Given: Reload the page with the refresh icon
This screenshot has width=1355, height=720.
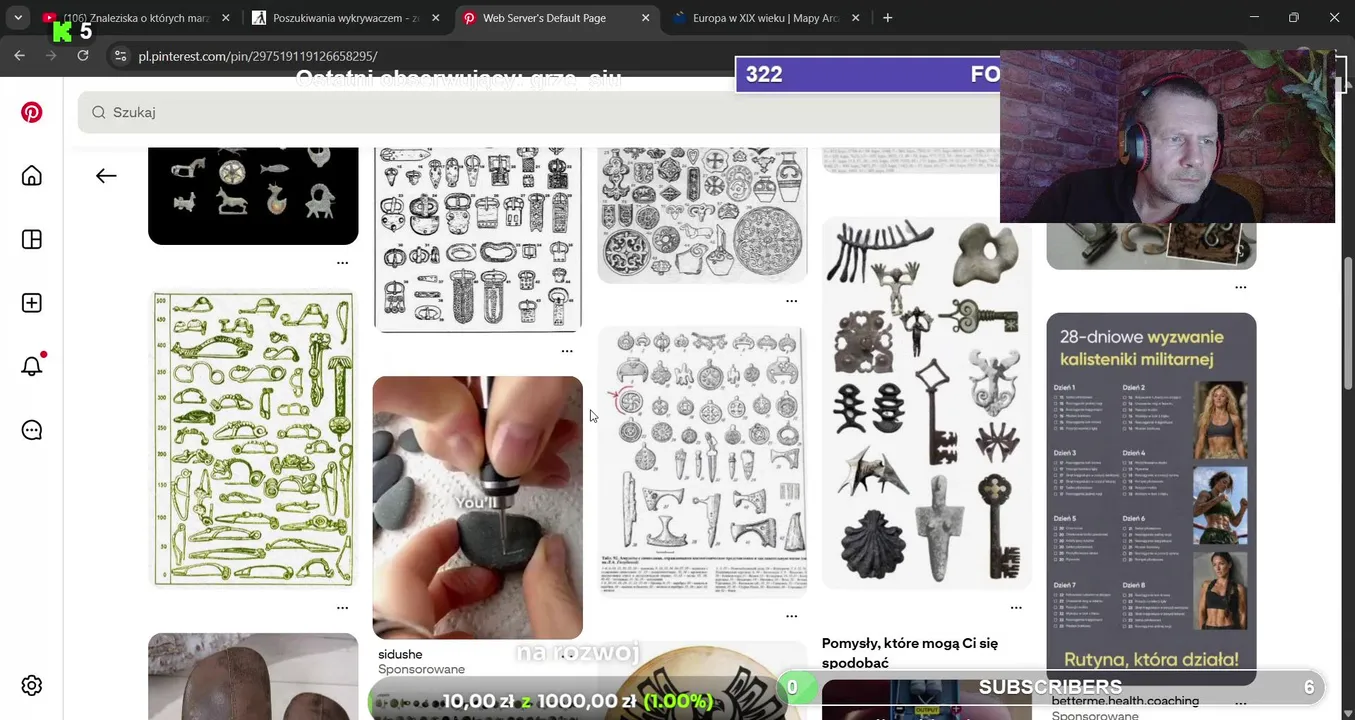Looking at the screenshot, I should click(83, 56).
